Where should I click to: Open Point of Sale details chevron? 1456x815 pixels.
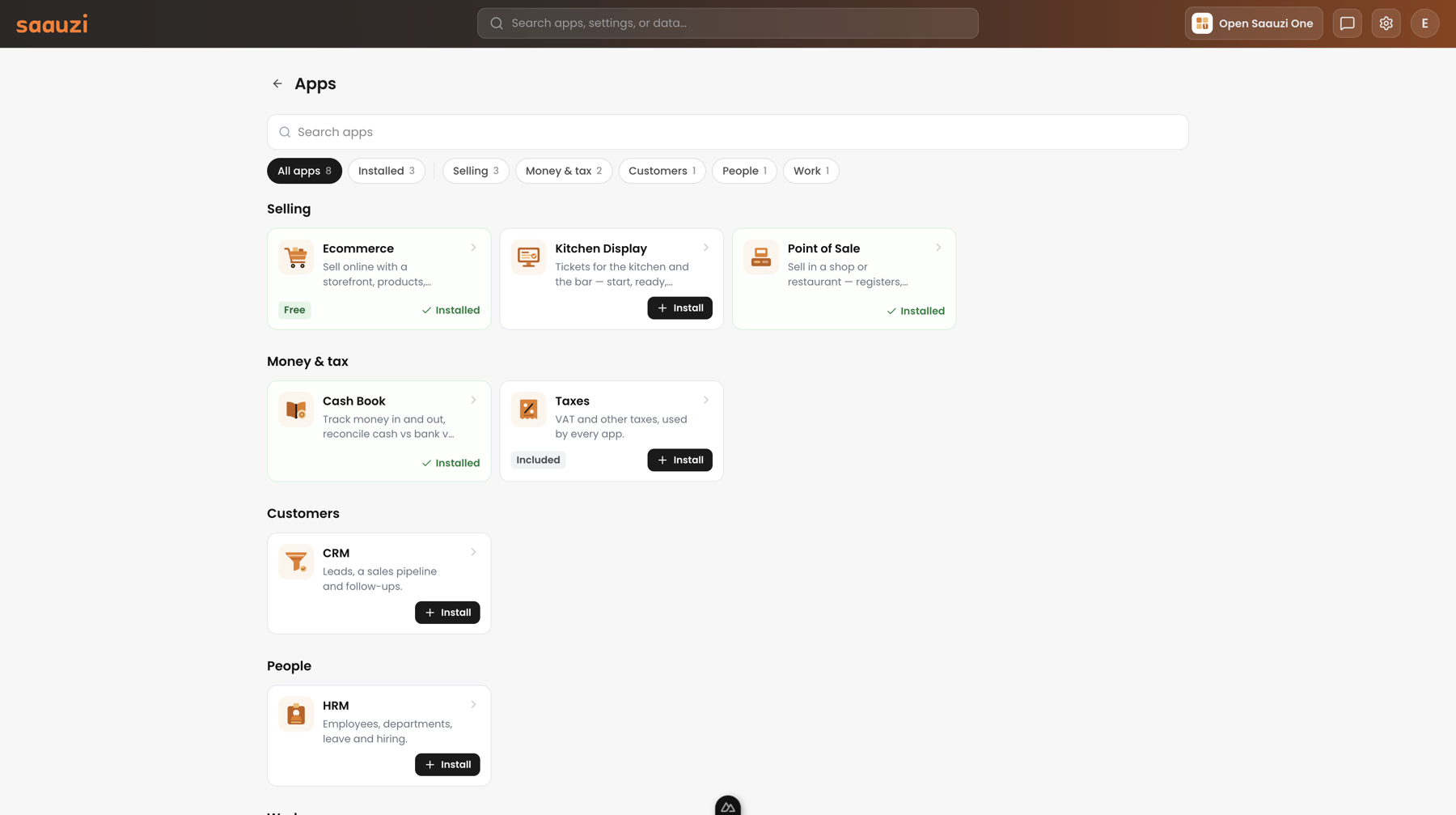(x=938, y=248)
